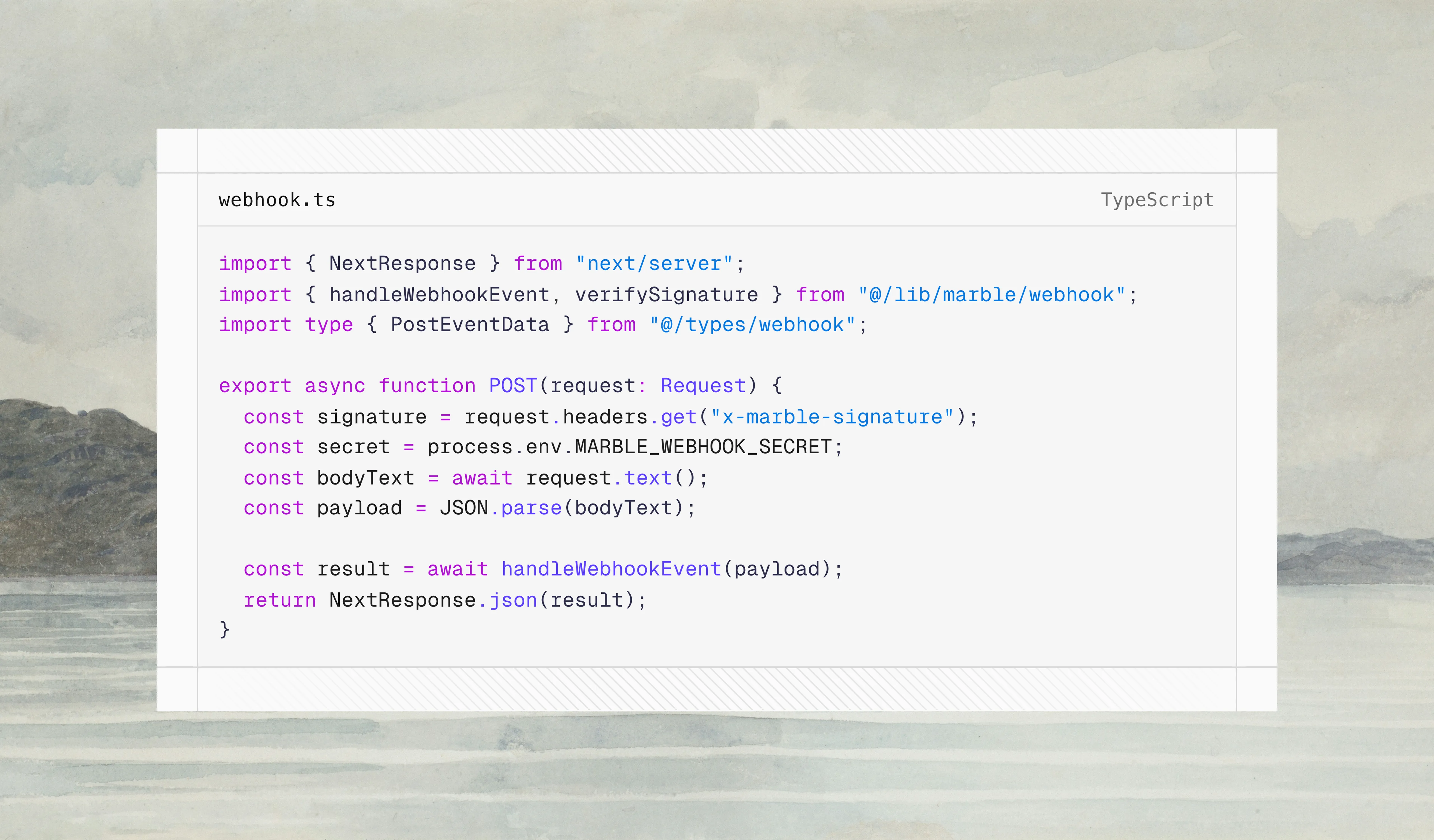The width and height of the screenshot is (1434, 840).
Task: Click the bodyText variable name
Action: tap(364, 477)
